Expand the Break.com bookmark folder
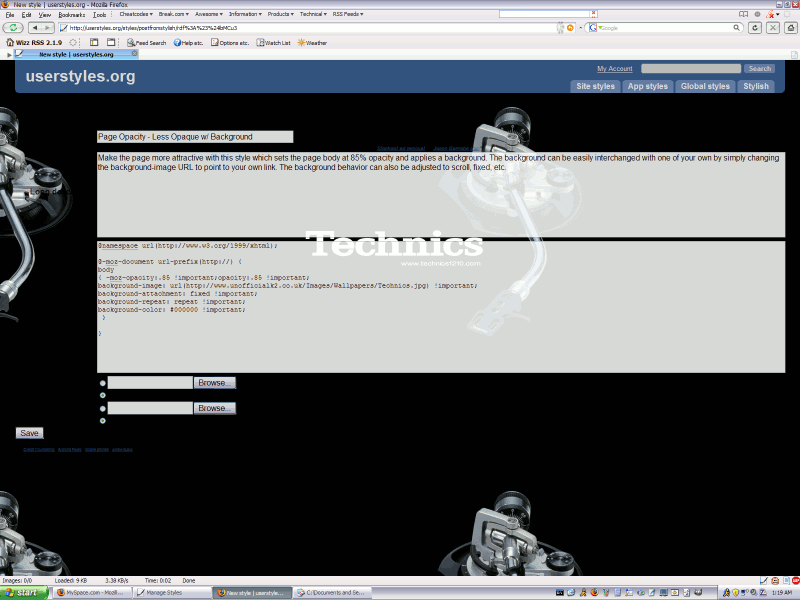Viewport: 800px width, 600px height. point(173,14)
